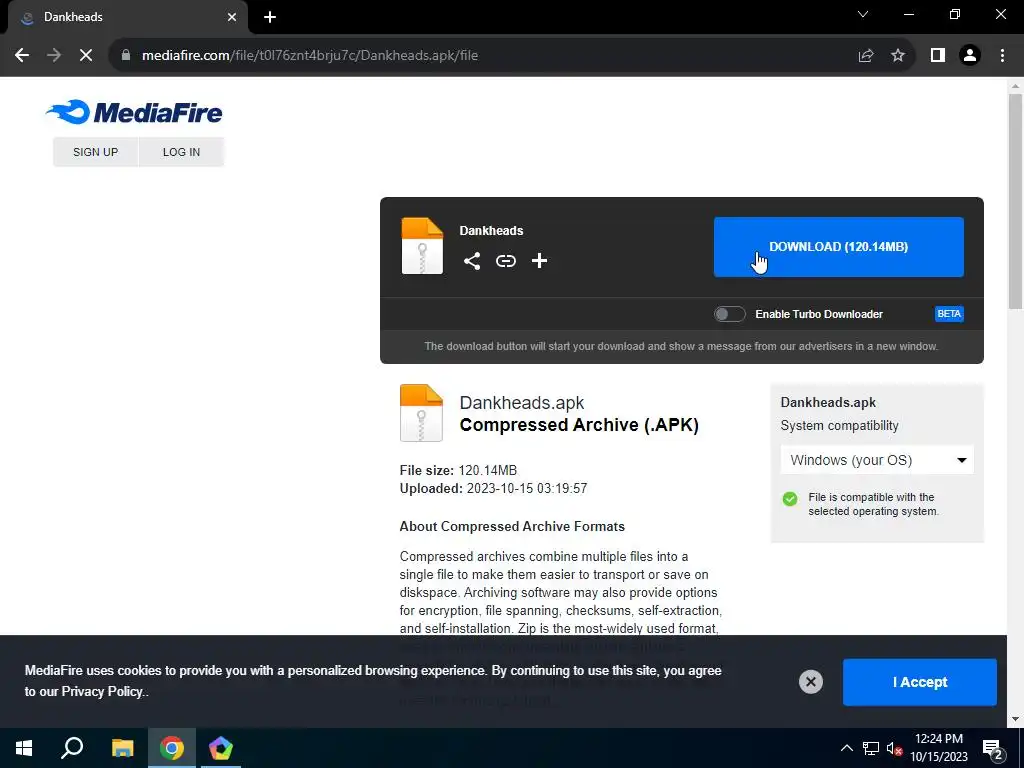Click the share icon under Dankheads
Viewport: 1024px width, 768px height.
click(472, 261)
